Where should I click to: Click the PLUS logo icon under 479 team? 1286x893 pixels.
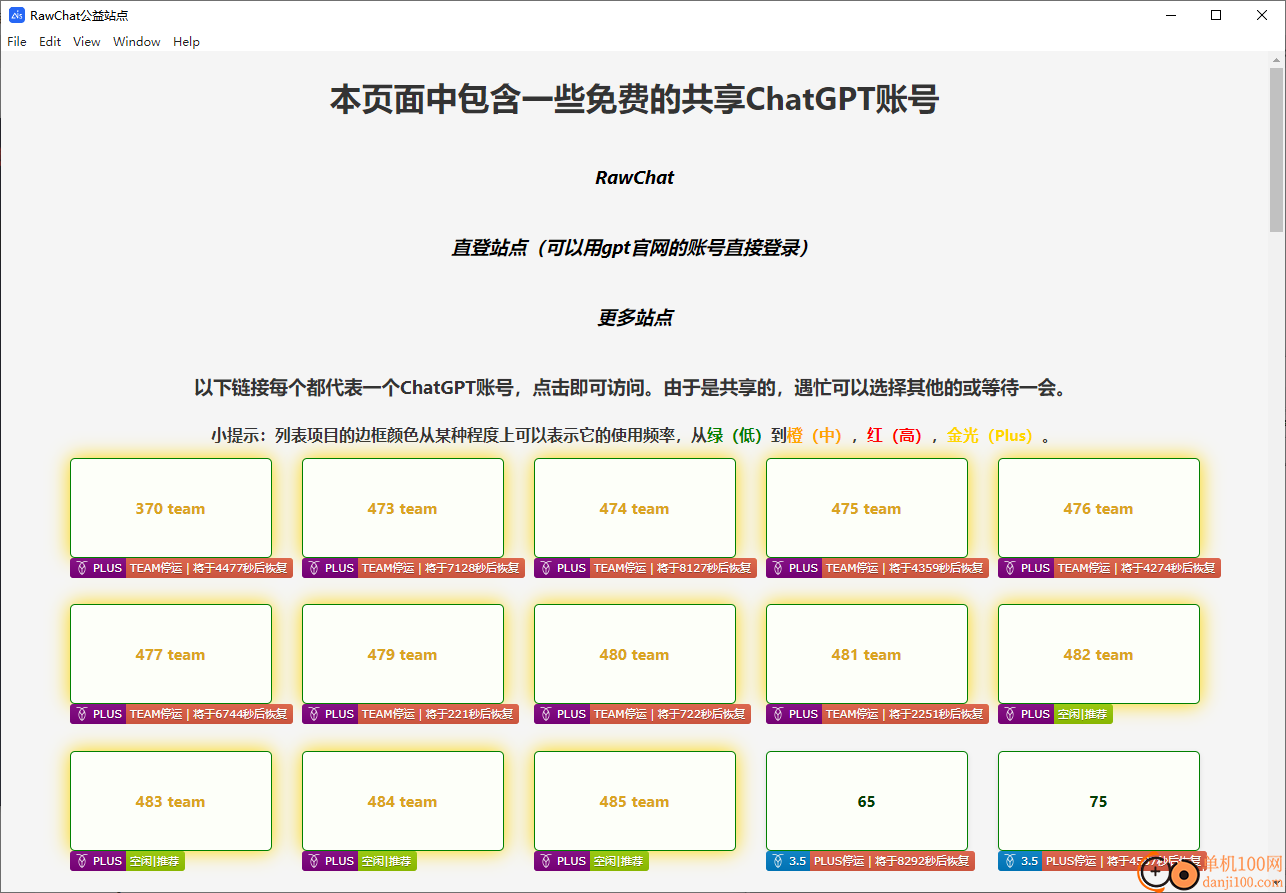314,714
